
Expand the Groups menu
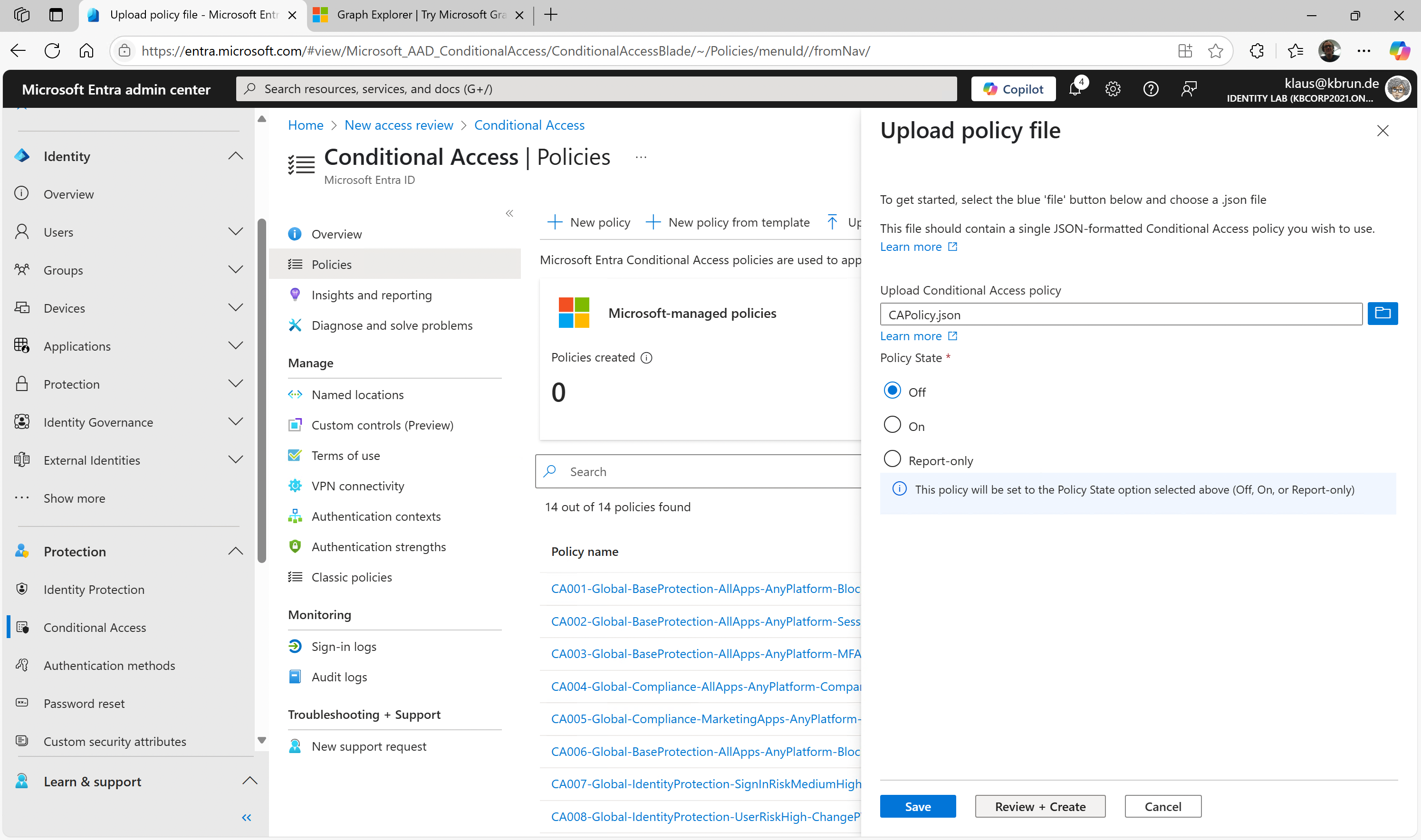coord(236,269)
